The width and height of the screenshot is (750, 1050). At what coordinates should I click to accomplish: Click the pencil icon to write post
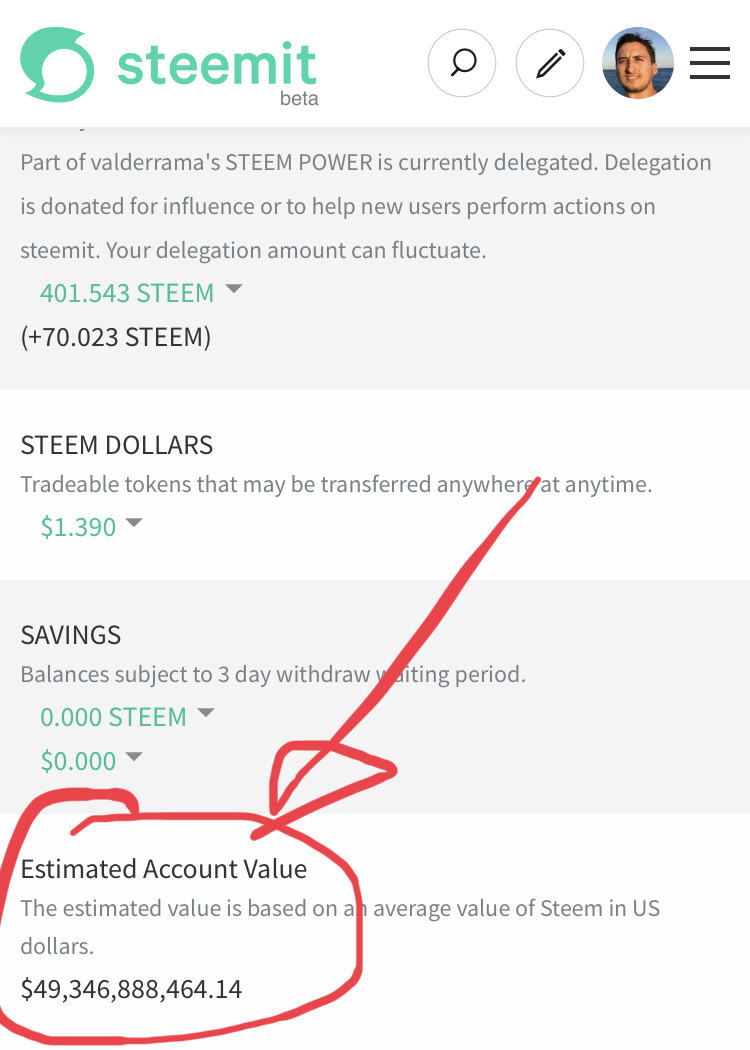point(550,64)
